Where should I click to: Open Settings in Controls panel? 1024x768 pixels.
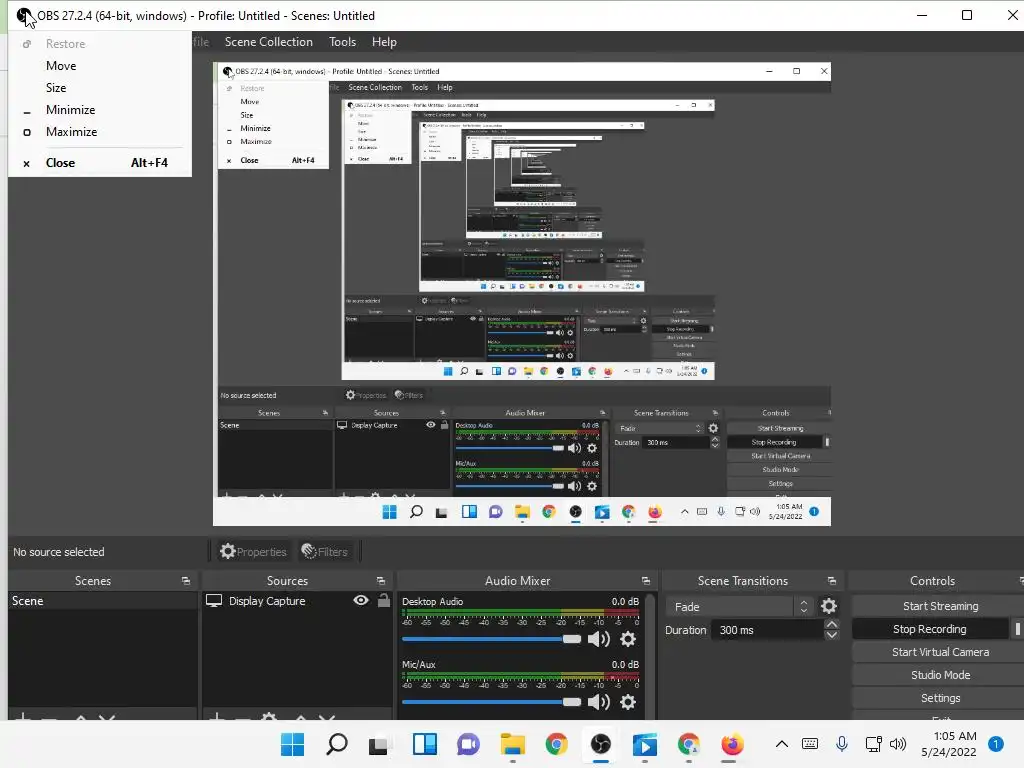pyautogui.click(x=940, y=697)
